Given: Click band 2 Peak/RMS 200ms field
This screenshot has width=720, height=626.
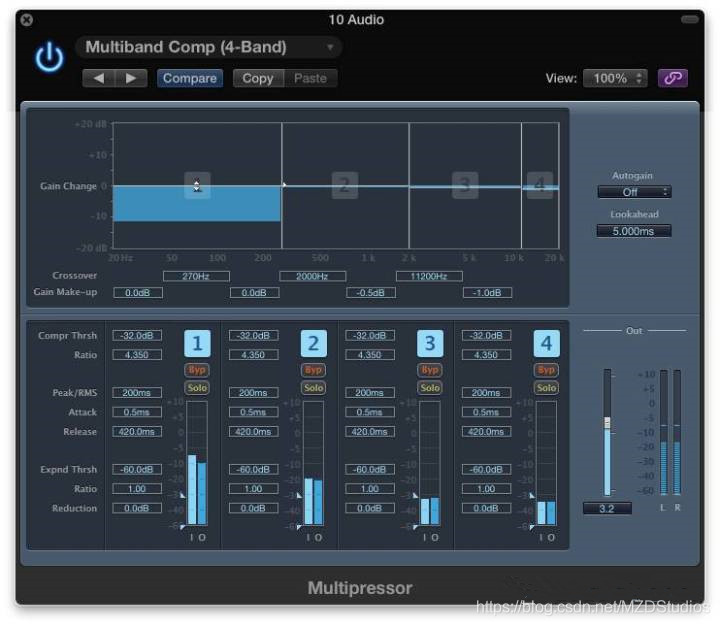Looking at the screenshot, I should [x=253, y=393].
